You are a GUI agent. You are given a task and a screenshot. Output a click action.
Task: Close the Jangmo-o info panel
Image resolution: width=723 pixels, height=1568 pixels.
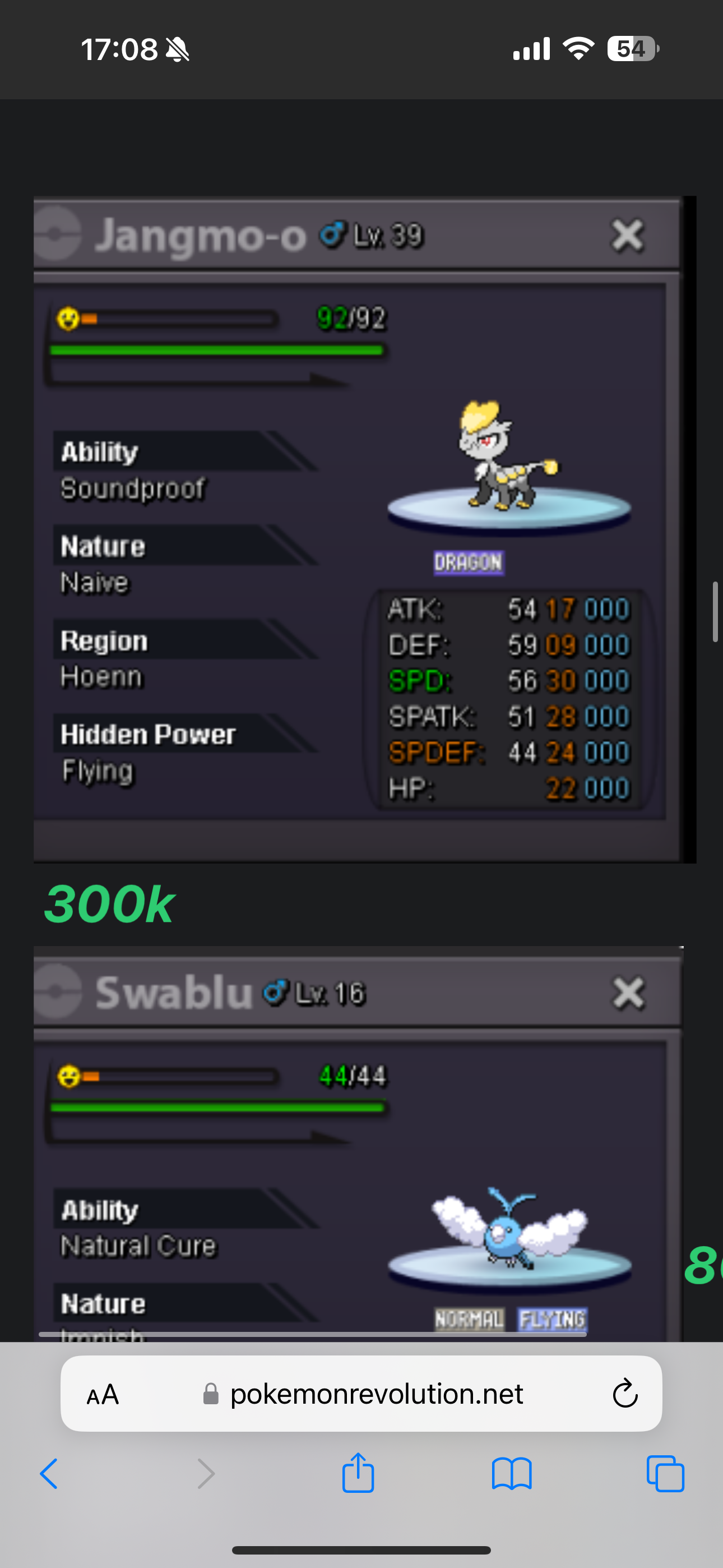(628, 235)
